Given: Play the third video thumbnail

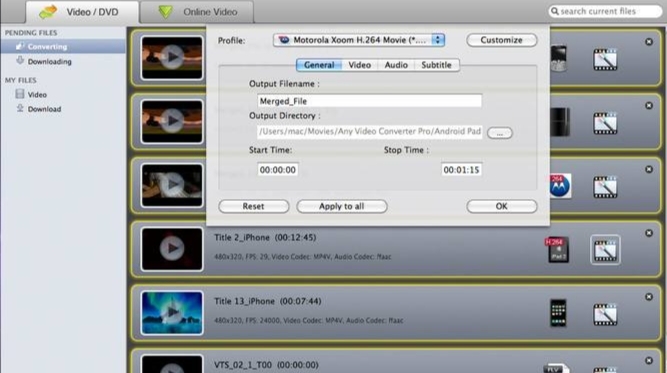Looking at the screenshot, I should [172, 185].
